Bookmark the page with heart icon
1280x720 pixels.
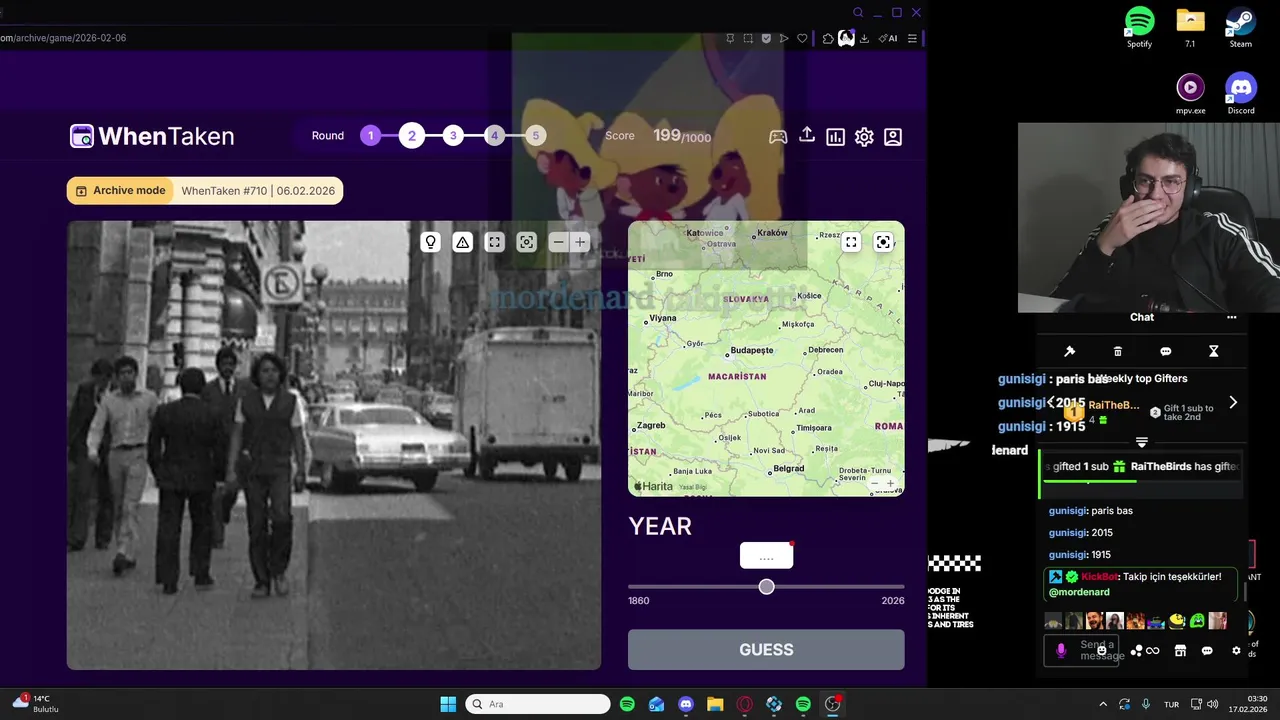802,38
